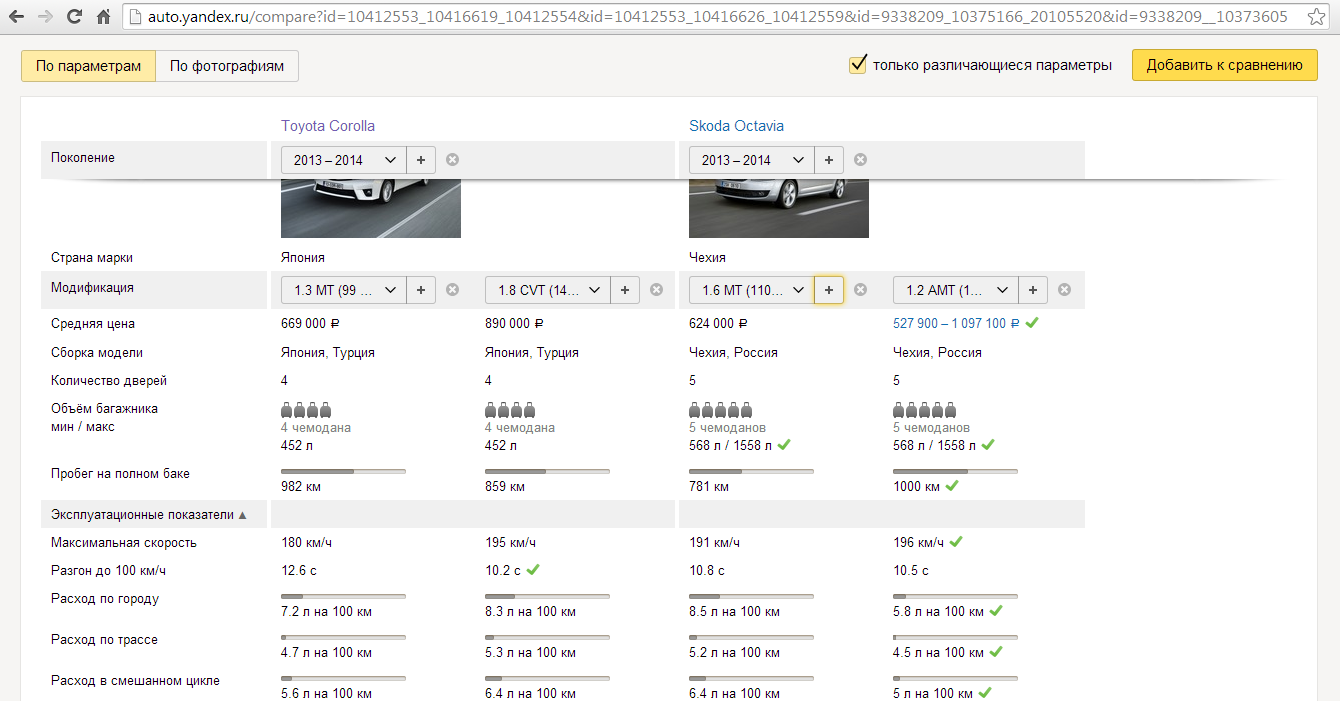Screen dimensions: 1340x701
Task: Remove the Toyota Corolla 2013–2014 generation
Action: pos(452,160)
